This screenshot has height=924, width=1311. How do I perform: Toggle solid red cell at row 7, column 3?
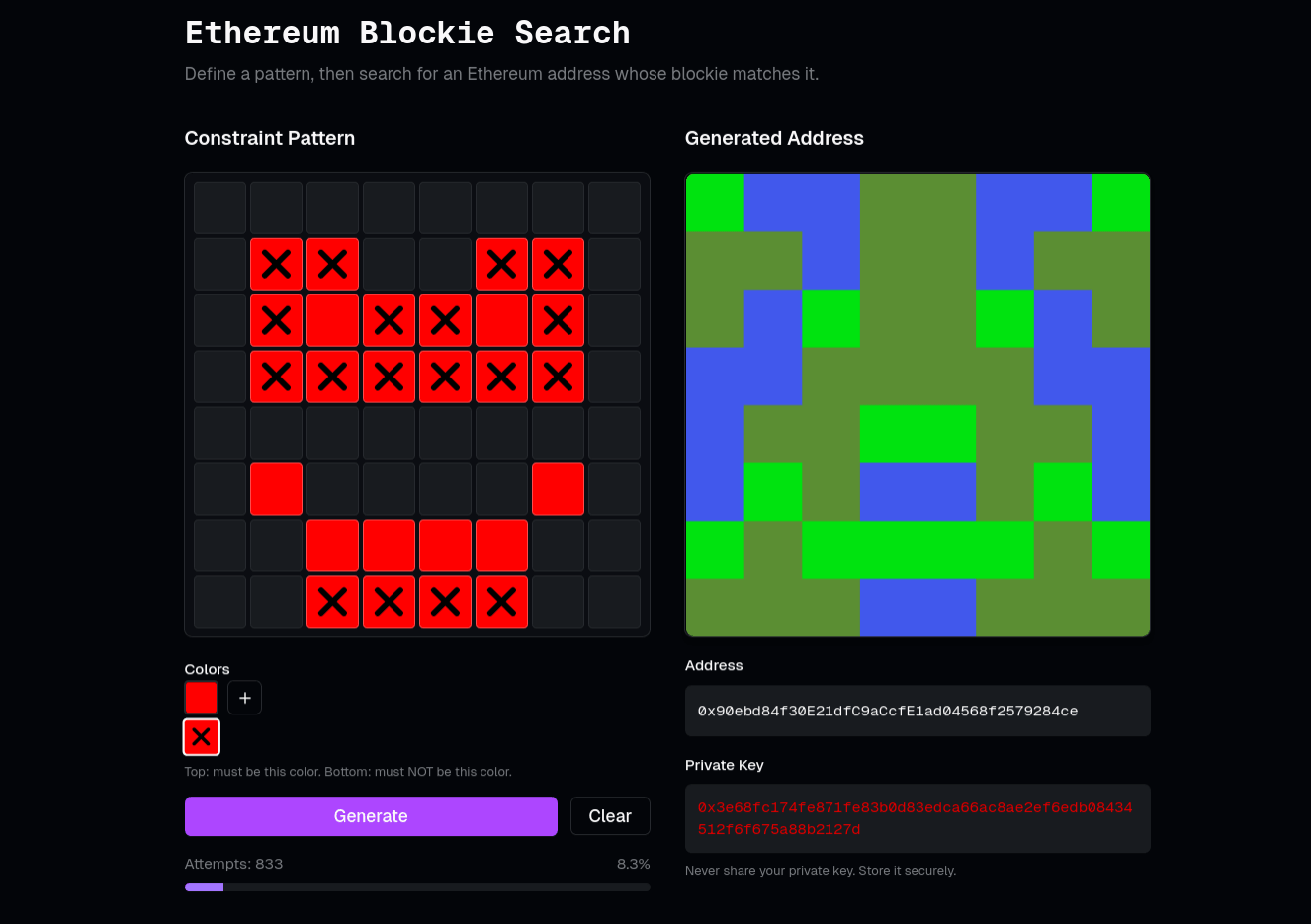[x=332, y=546]
